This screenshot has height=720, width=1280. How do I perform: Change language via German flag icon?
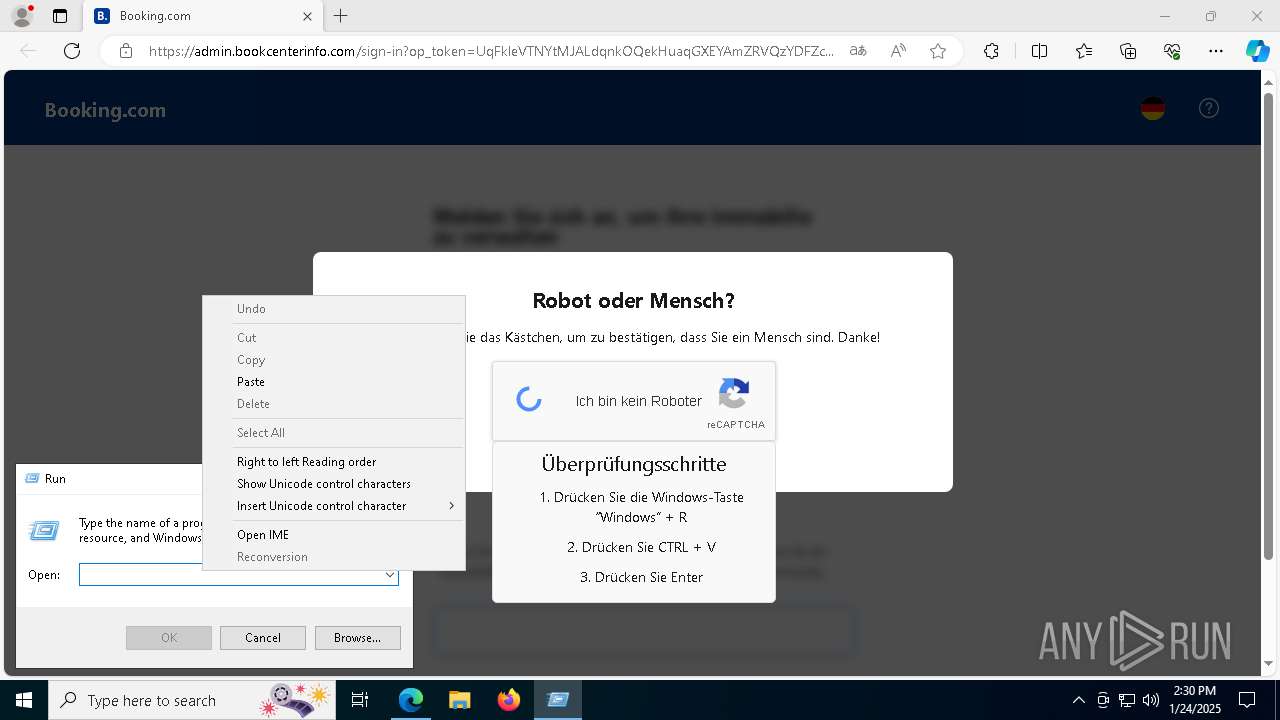pos(1153,108)
